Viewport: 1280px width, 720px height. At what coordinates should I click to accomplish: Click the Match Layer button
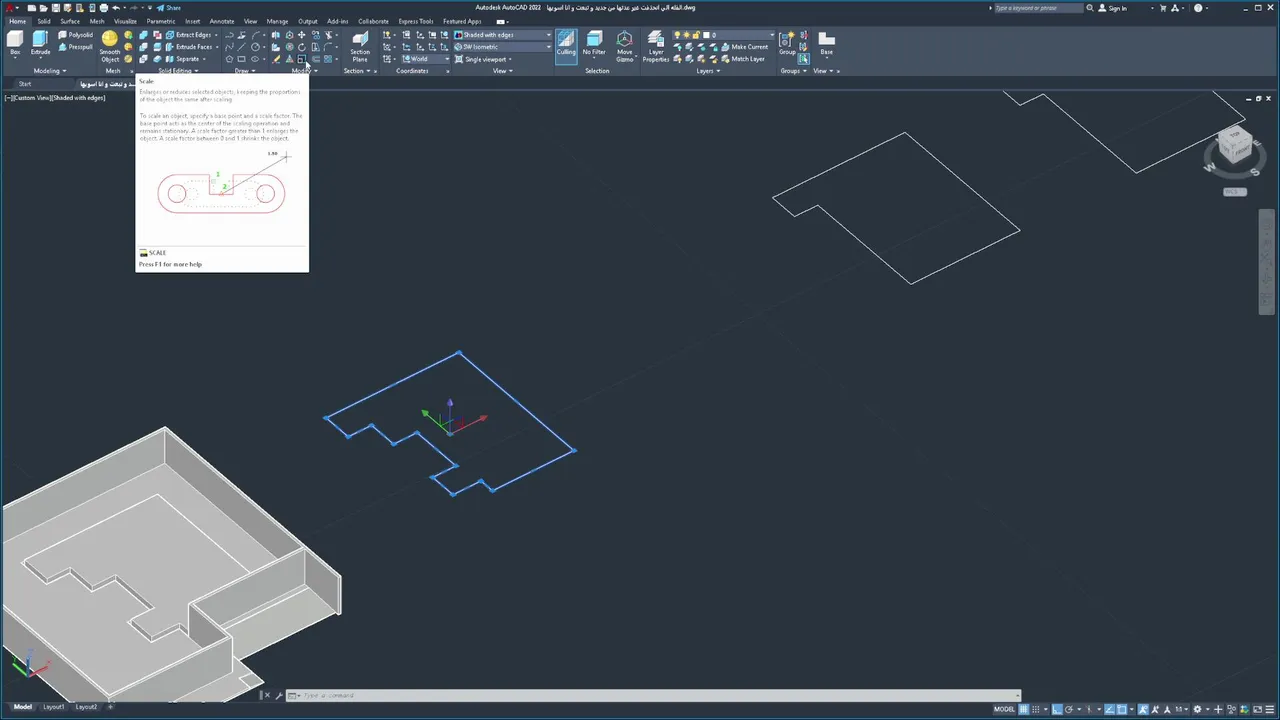(741, 59)
